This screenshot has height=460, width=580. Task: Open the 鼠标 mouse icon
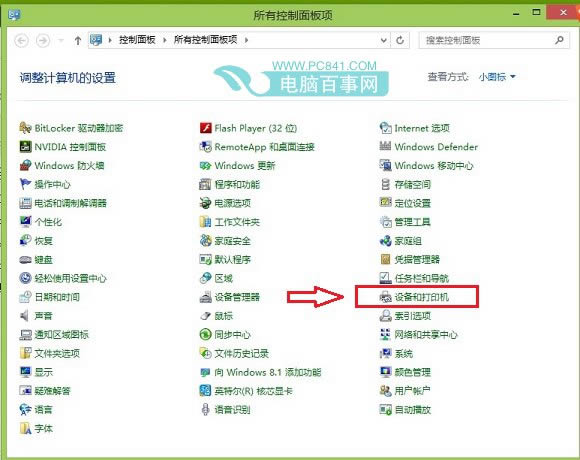205,316
